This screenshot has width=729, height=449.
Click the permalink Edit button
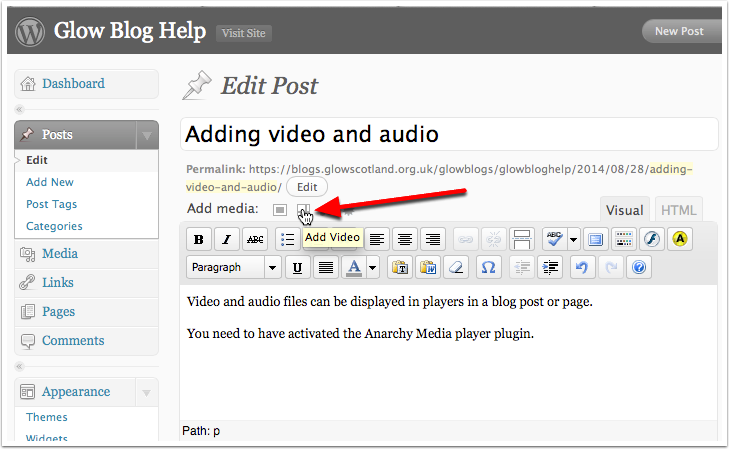click(307, 187)
